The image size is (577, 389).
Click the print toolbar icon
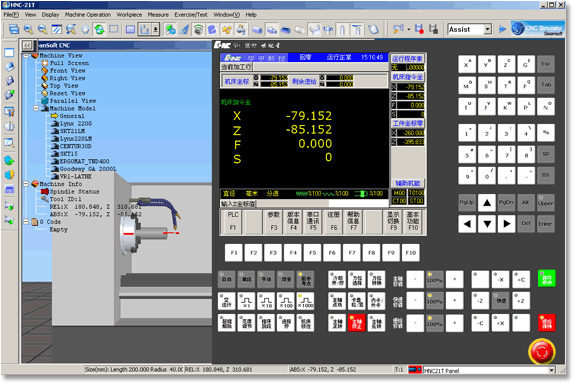[14, 29]
